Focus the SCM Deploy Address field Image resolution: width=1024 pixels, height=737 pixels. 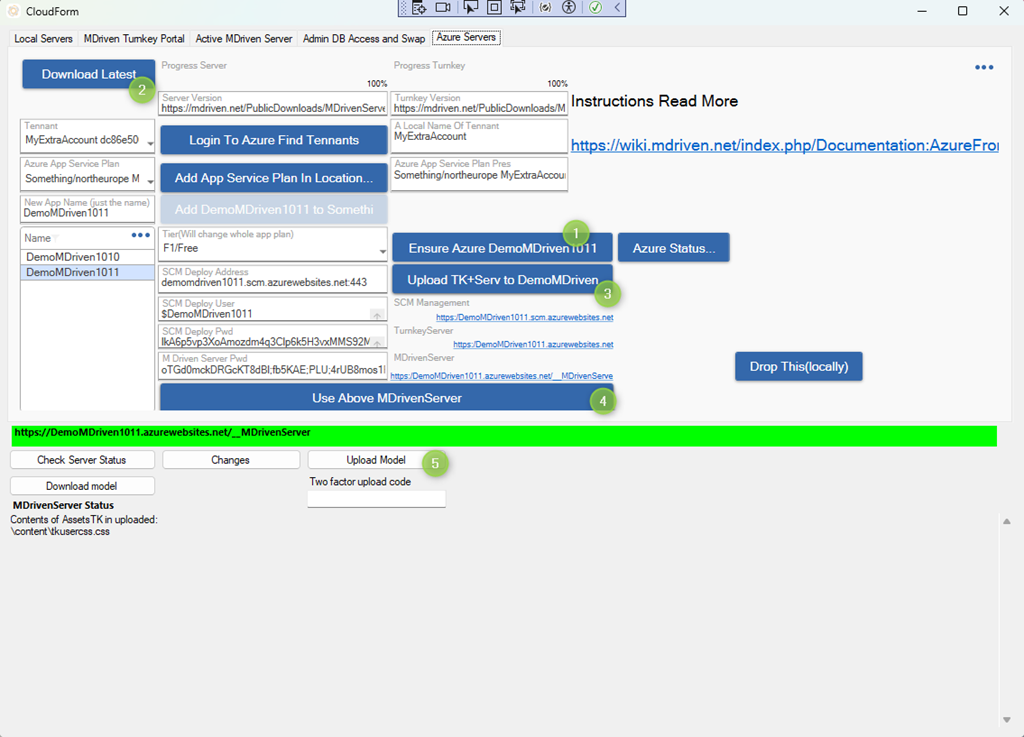click(273, 277)
